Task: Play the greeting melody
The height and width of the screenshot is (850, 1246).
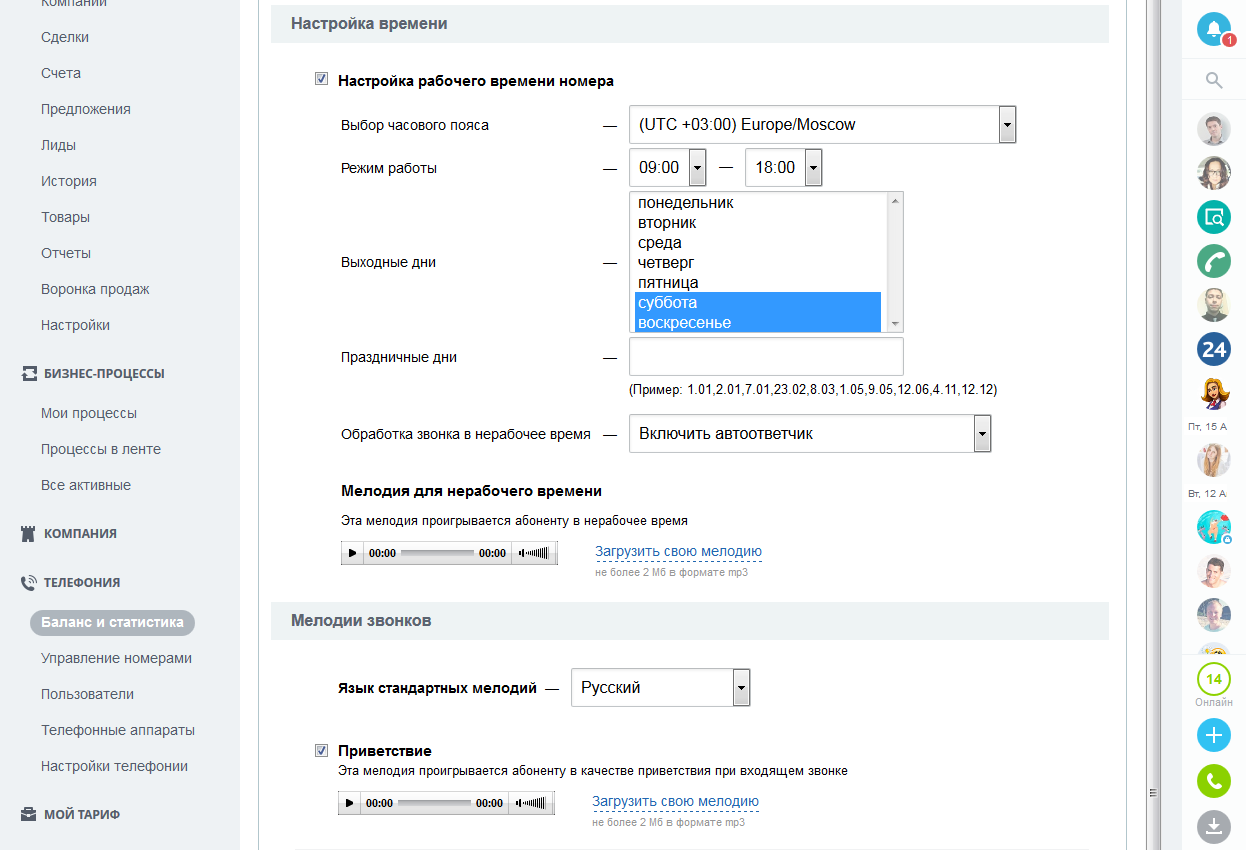Action: pyautogui.click(x=349, y=803)
